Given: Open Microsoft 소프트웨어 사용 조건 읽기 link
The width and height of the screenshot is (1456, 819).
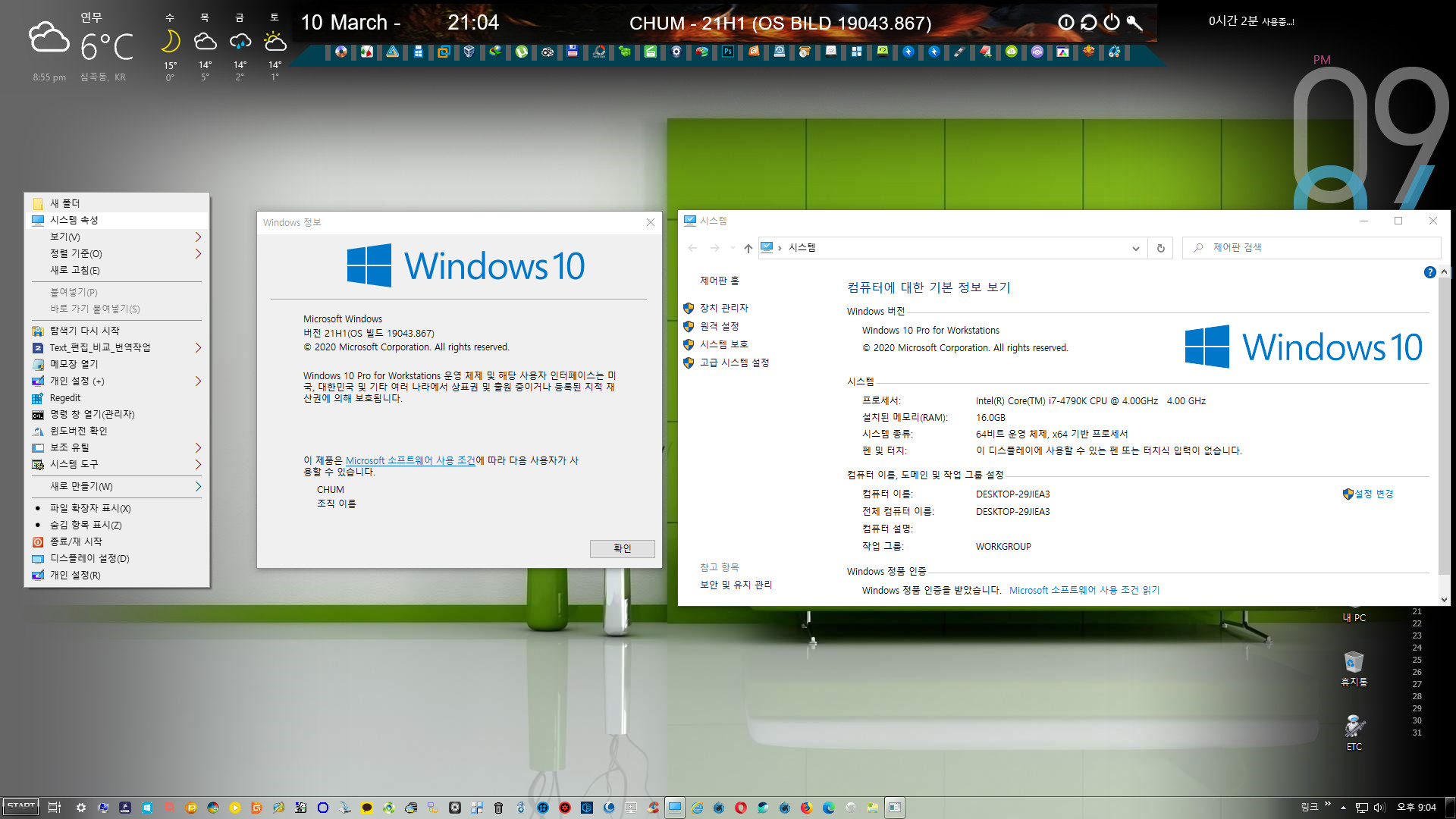Looking at the screenshot, I should 1084,590.
